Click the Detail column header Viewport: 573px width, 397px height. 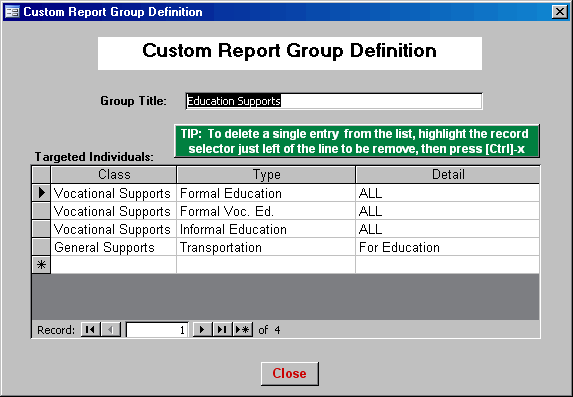click(x=448, y=174)
